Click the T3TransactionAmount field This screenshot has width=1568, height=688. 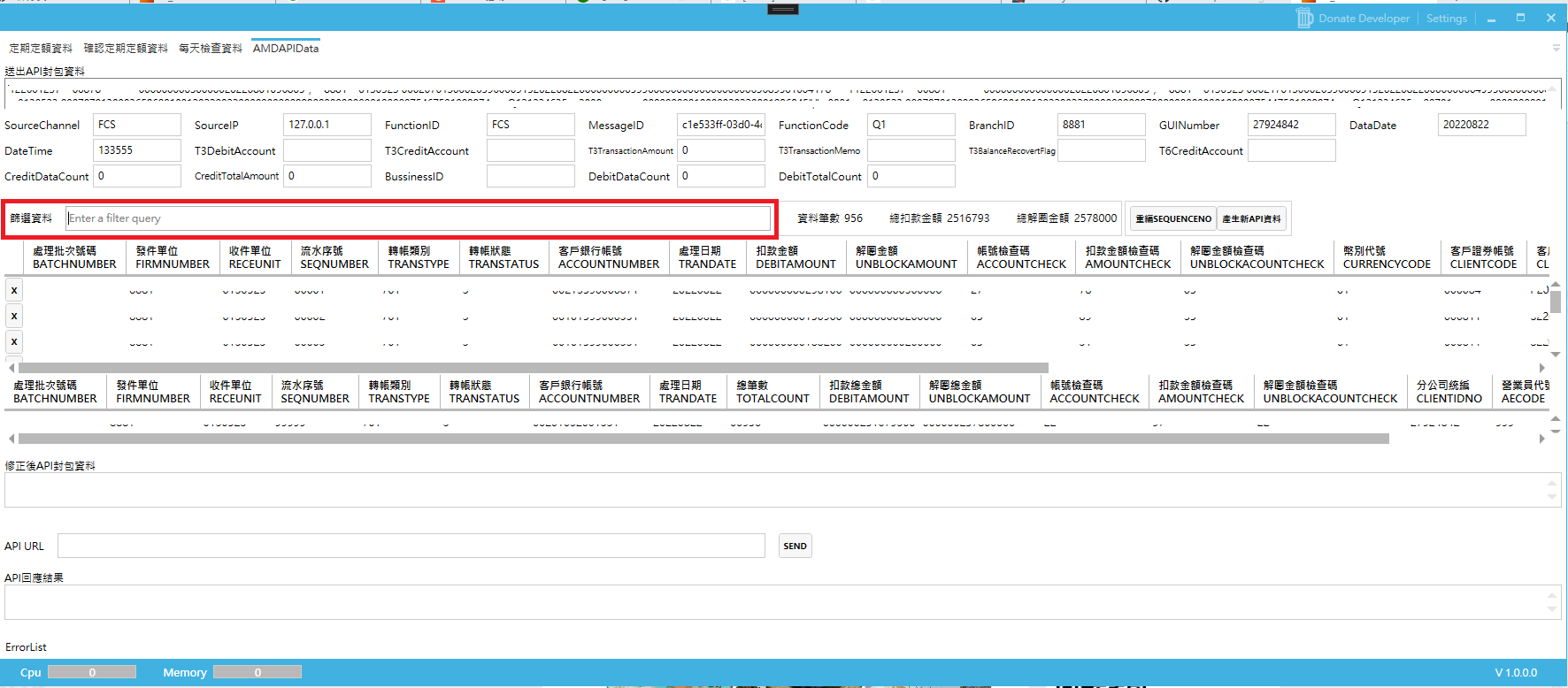coord(721,150)
